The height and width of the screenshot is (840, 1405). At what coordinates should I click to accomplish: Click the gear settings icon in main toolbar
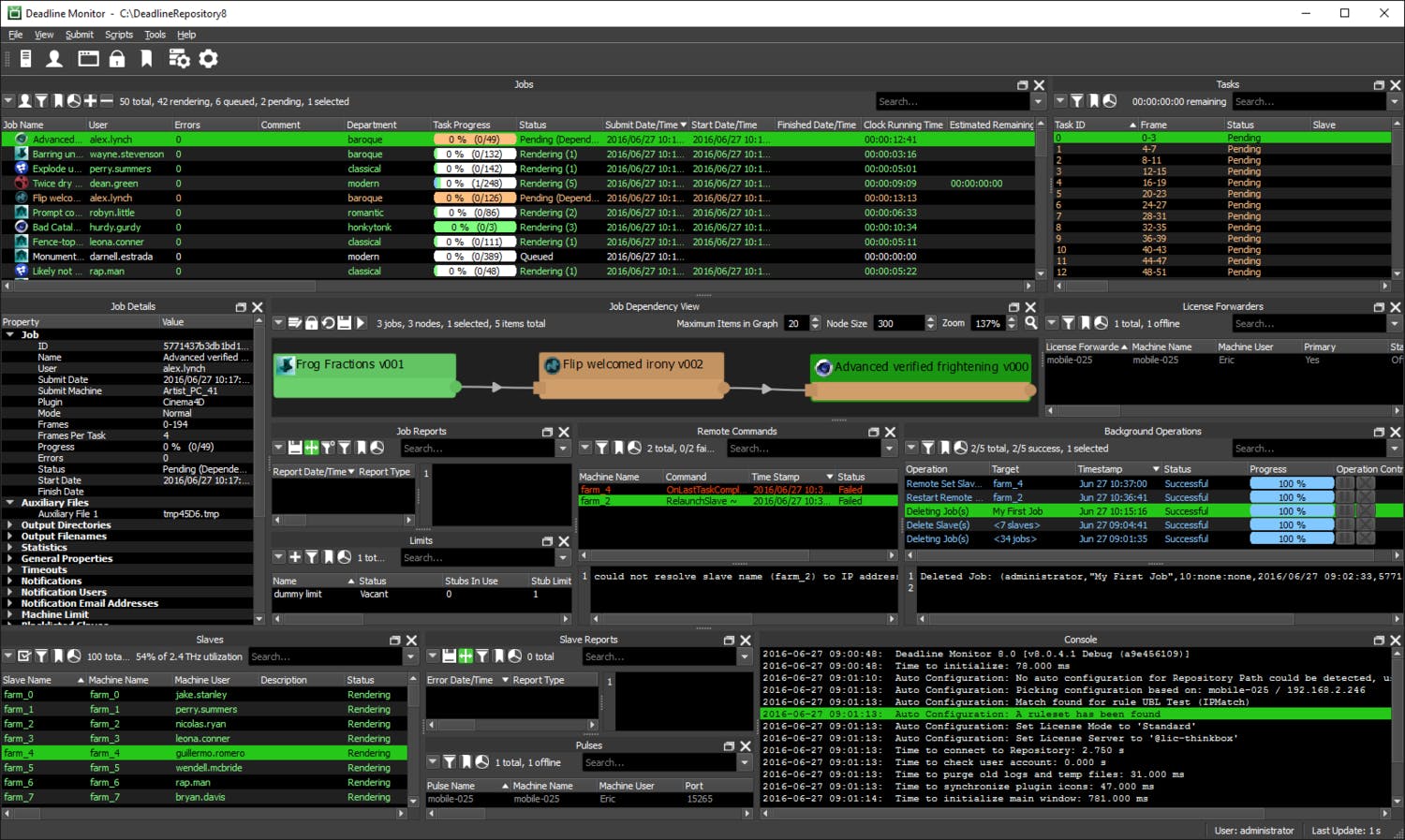pos(209,59)
